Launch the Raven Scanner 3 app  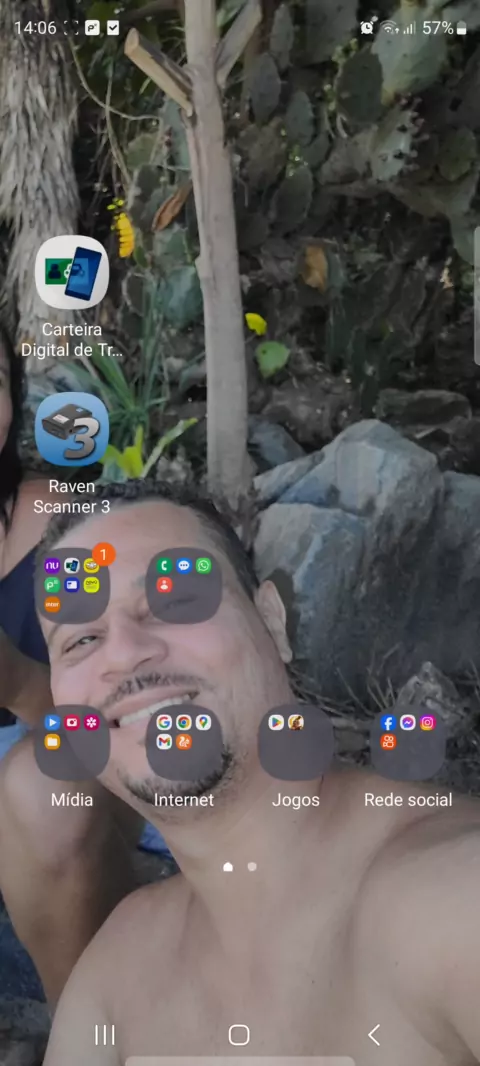(x=72, y=429)
